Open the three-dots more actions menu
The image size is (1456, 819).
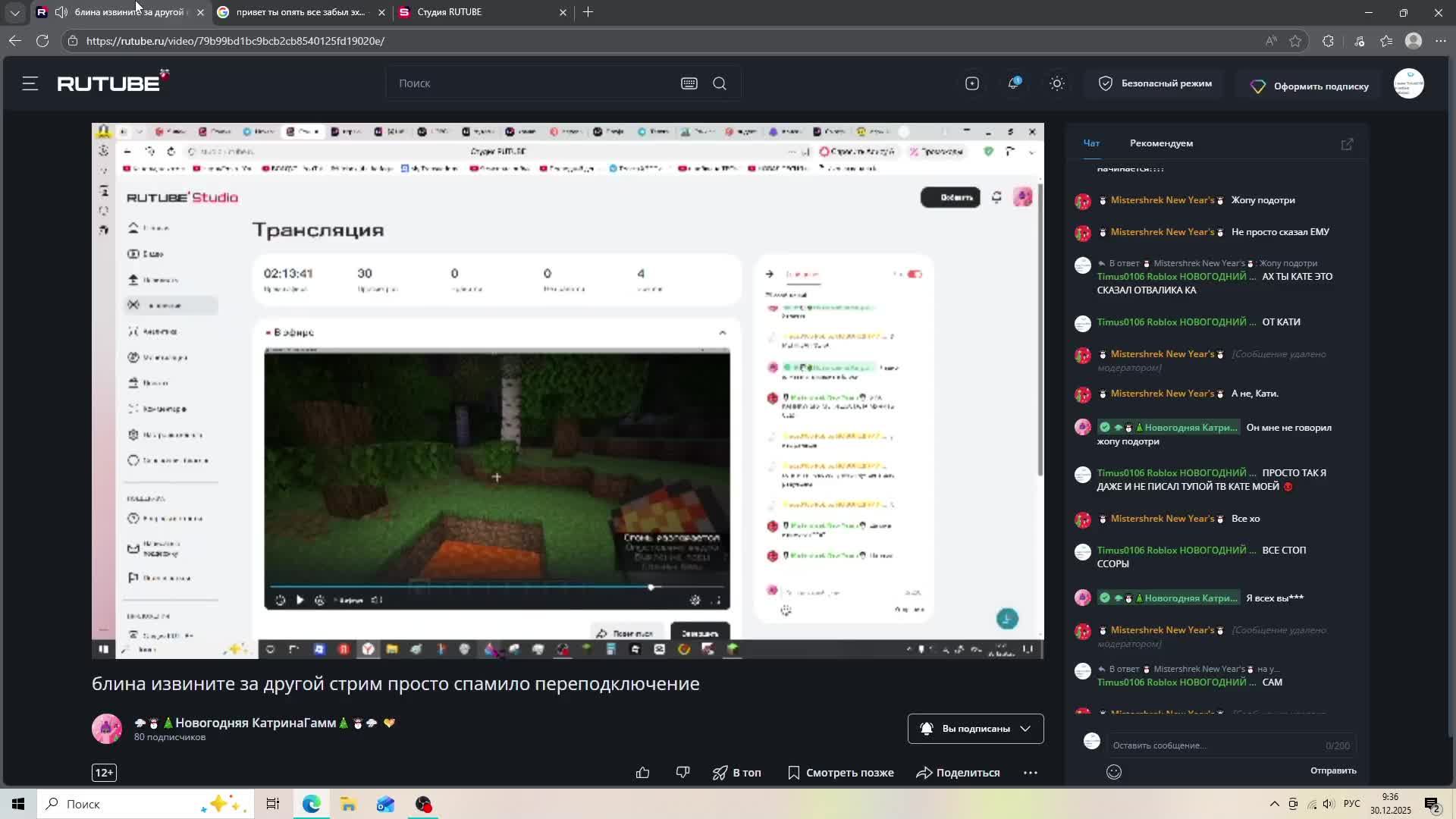point(1030,773)
